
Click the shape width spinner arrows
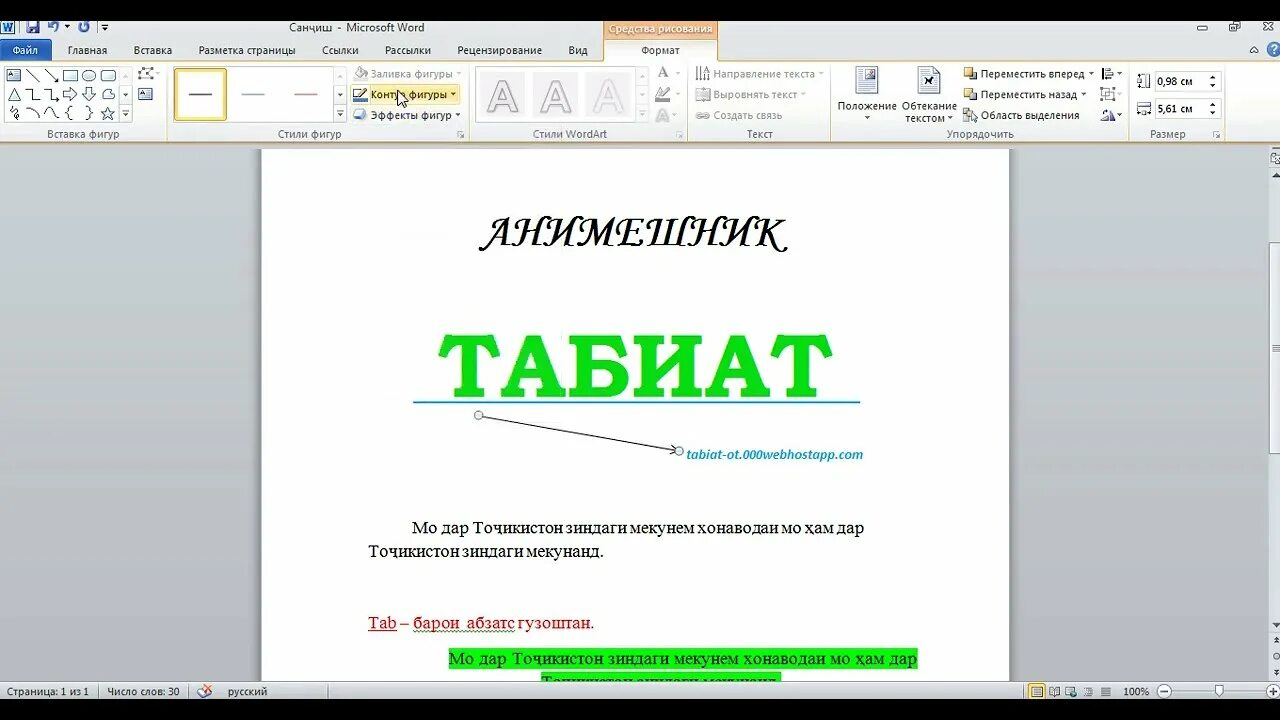coord(1213,108)
